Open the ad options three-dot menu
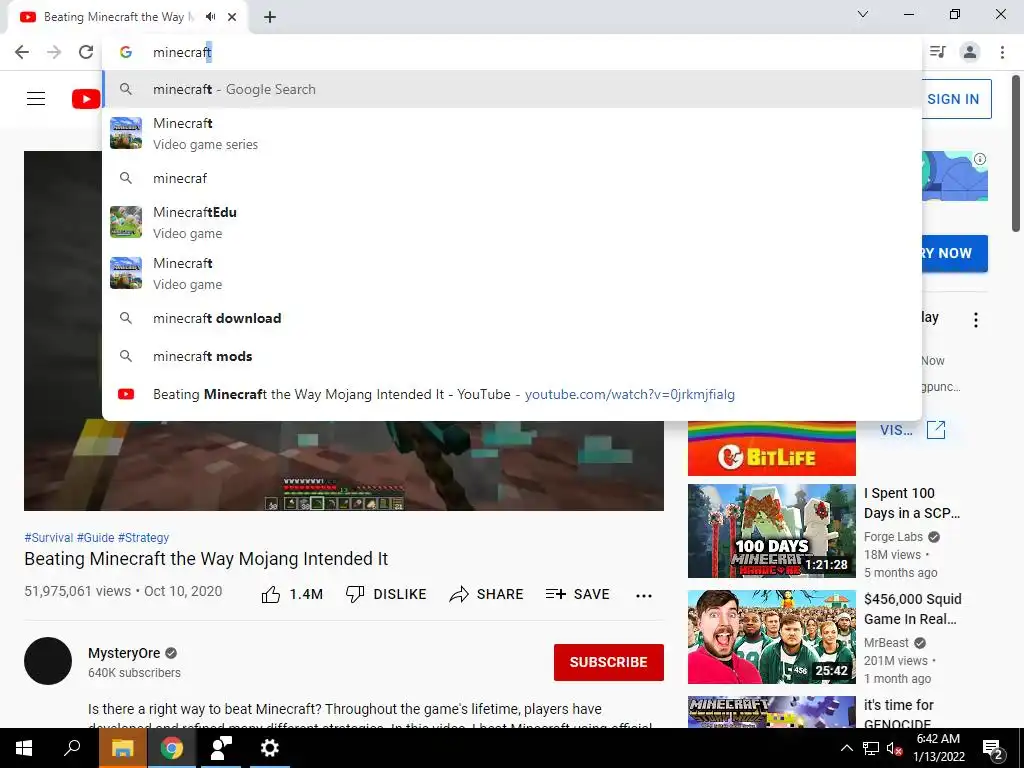The height and width of the screenshot is (768, 1024). coord(976,320)
